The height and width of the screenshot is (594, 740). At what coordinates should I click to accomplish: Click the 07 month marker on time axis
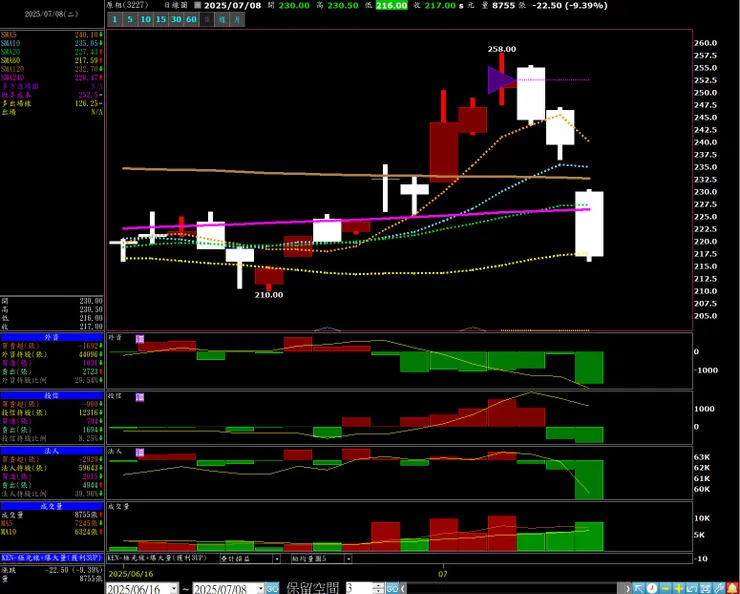tap(443, 574)
